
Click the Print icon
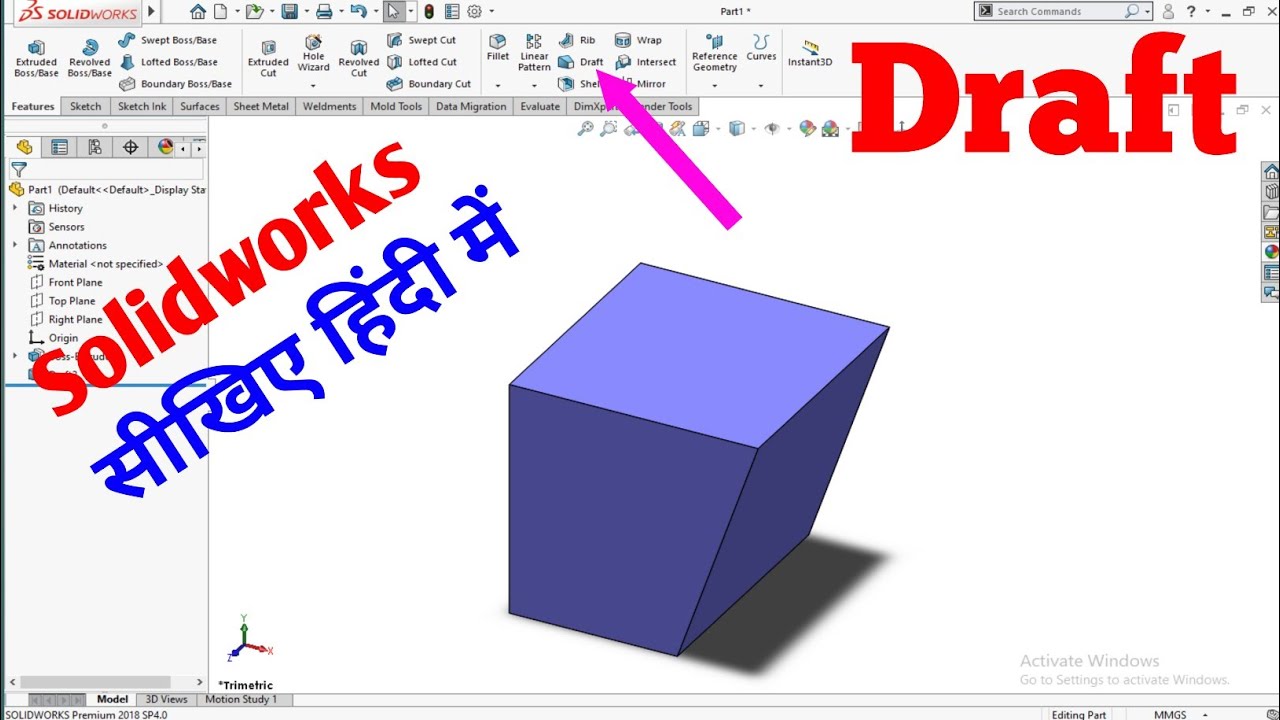pos(324,12)
